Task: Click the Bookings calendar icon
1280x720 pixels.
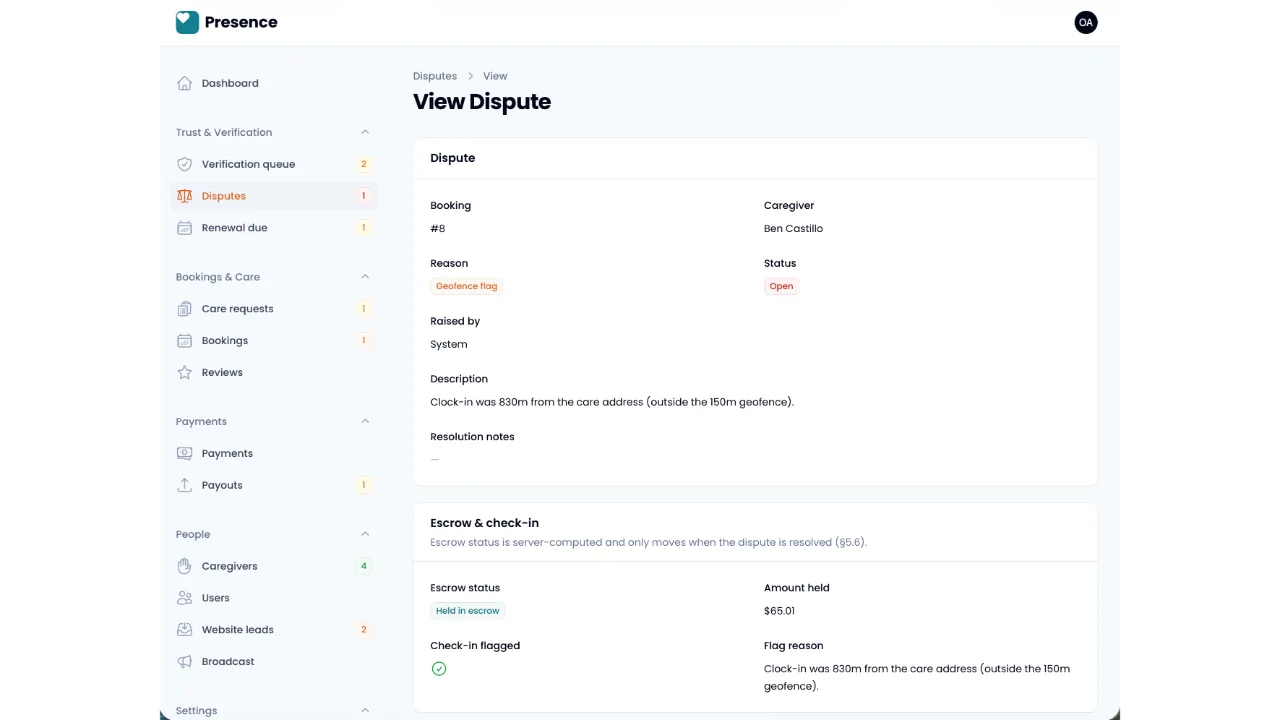Action: click(x=184, y=341)
